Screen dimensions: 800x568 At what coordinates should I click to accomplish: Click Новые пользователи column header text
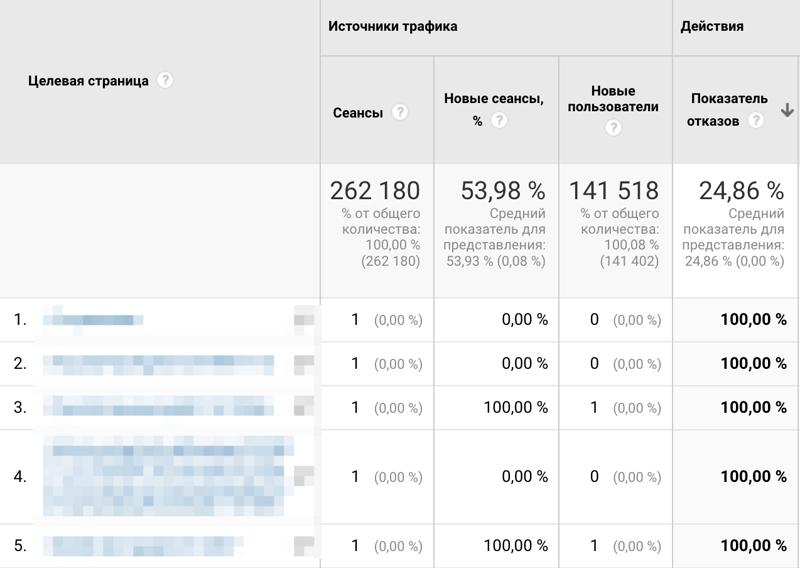coord(613,98)
